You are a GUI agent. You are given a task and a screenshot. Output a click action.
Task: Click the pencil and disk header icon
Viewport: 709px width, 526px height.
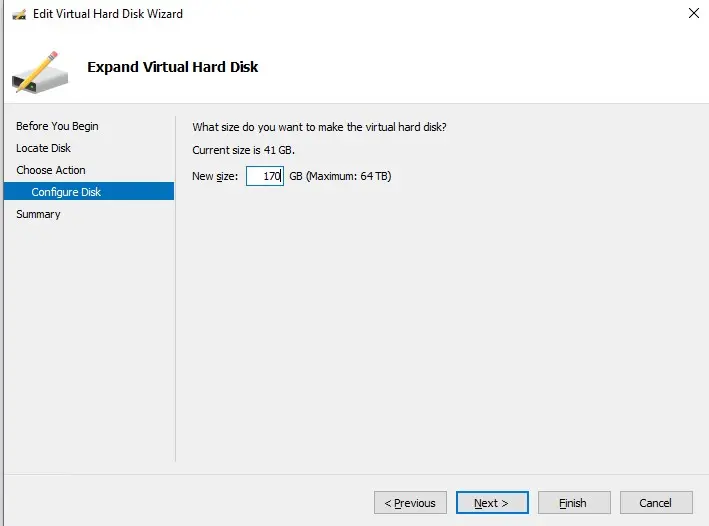pyautogui.click(x=40, y=67)
